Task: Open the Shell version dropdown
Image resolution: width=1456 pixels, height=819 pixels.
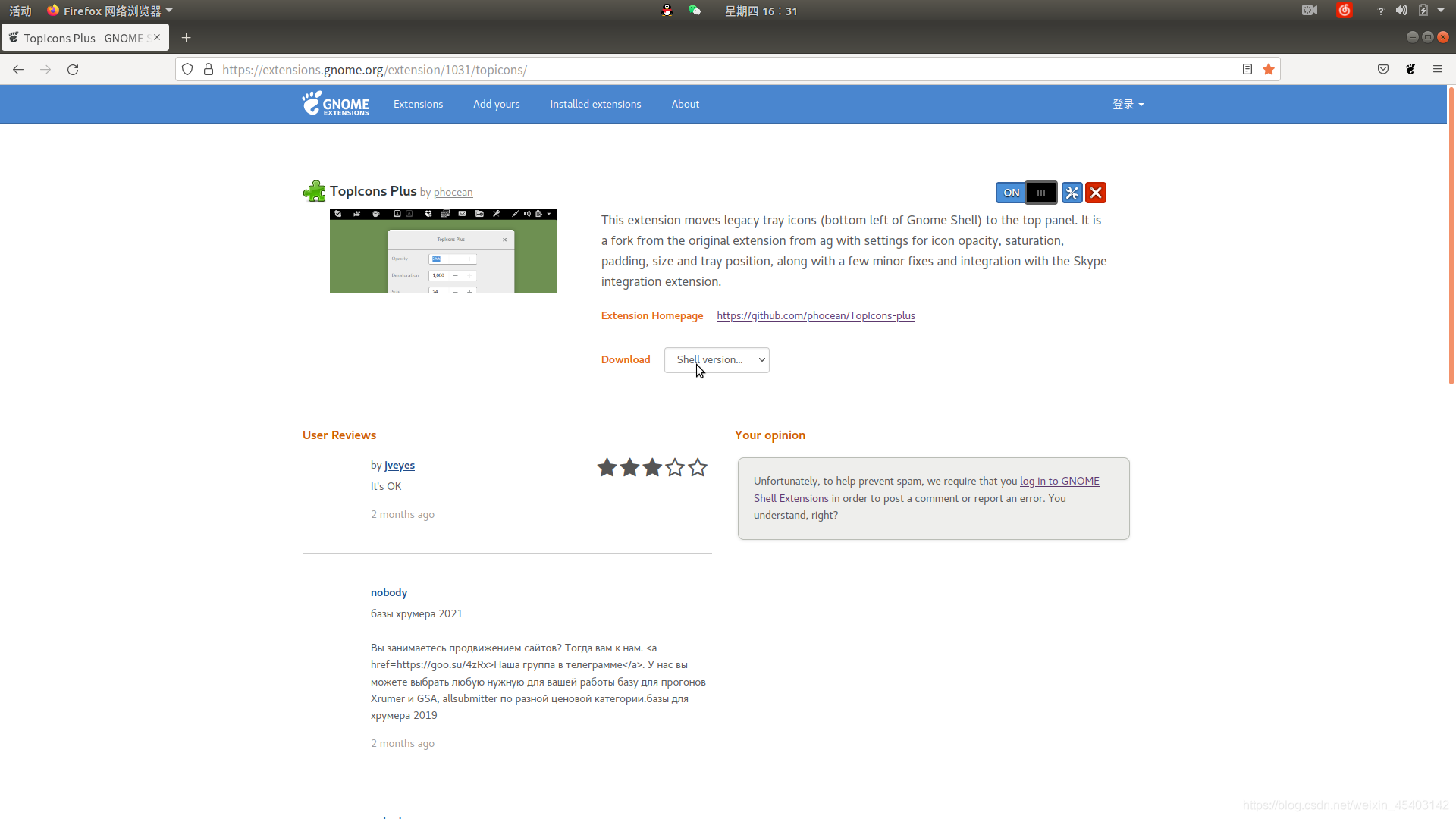Action: tap(717, 360)
